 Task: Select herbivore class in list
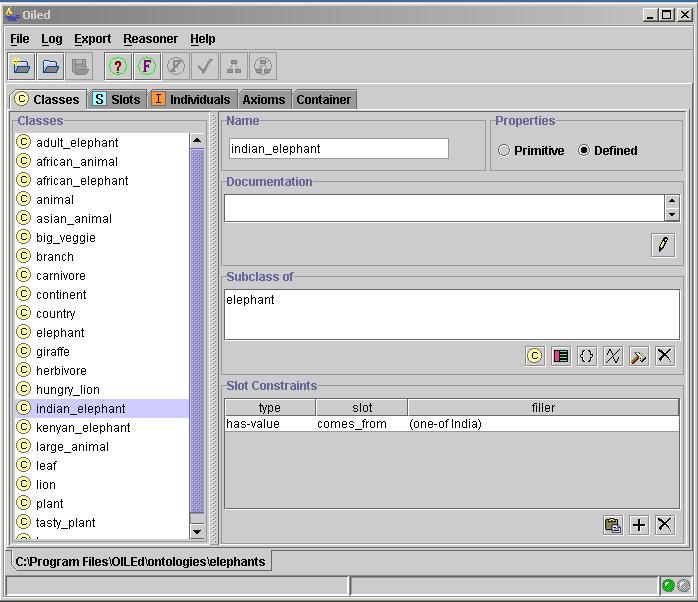[x=102, y=370]
